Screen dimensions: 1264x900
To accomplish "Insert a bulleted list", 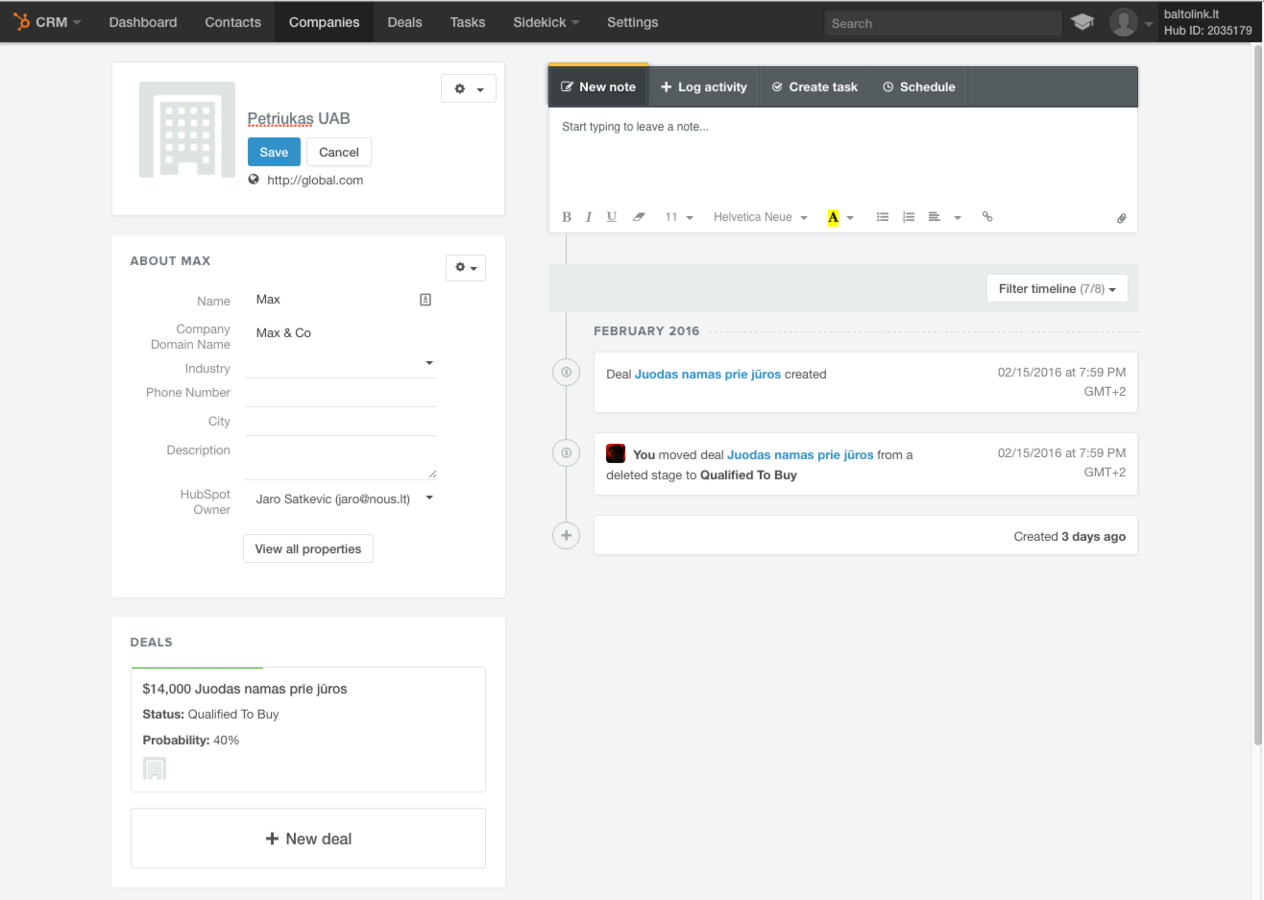I will tap(883, 217).
